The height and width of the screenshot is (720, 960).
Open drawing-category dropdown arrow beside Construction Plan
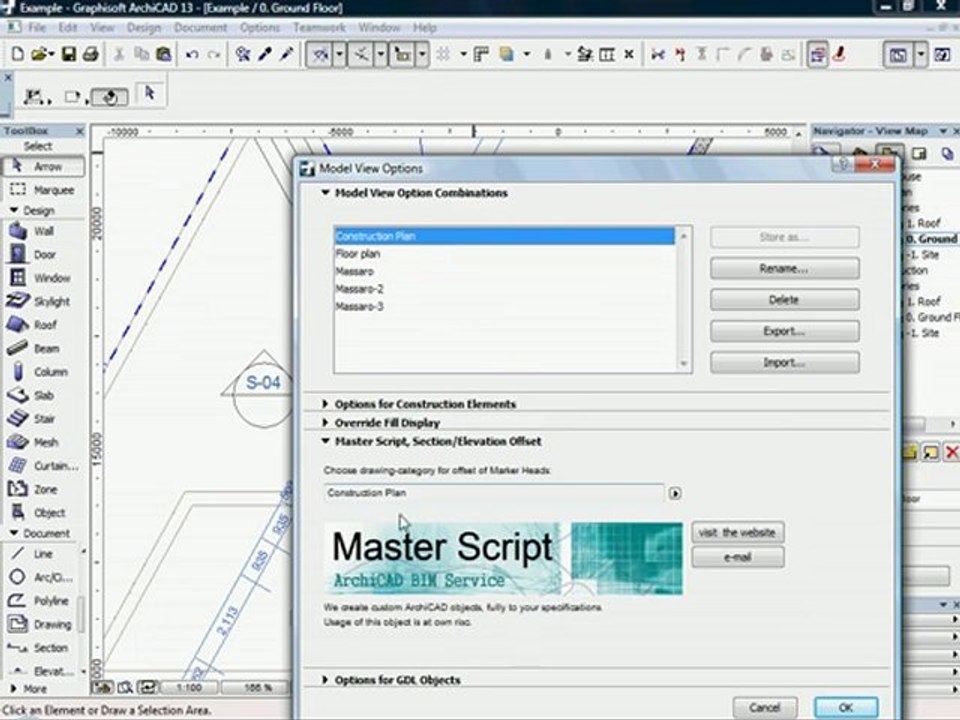click(x=675, y=493)
